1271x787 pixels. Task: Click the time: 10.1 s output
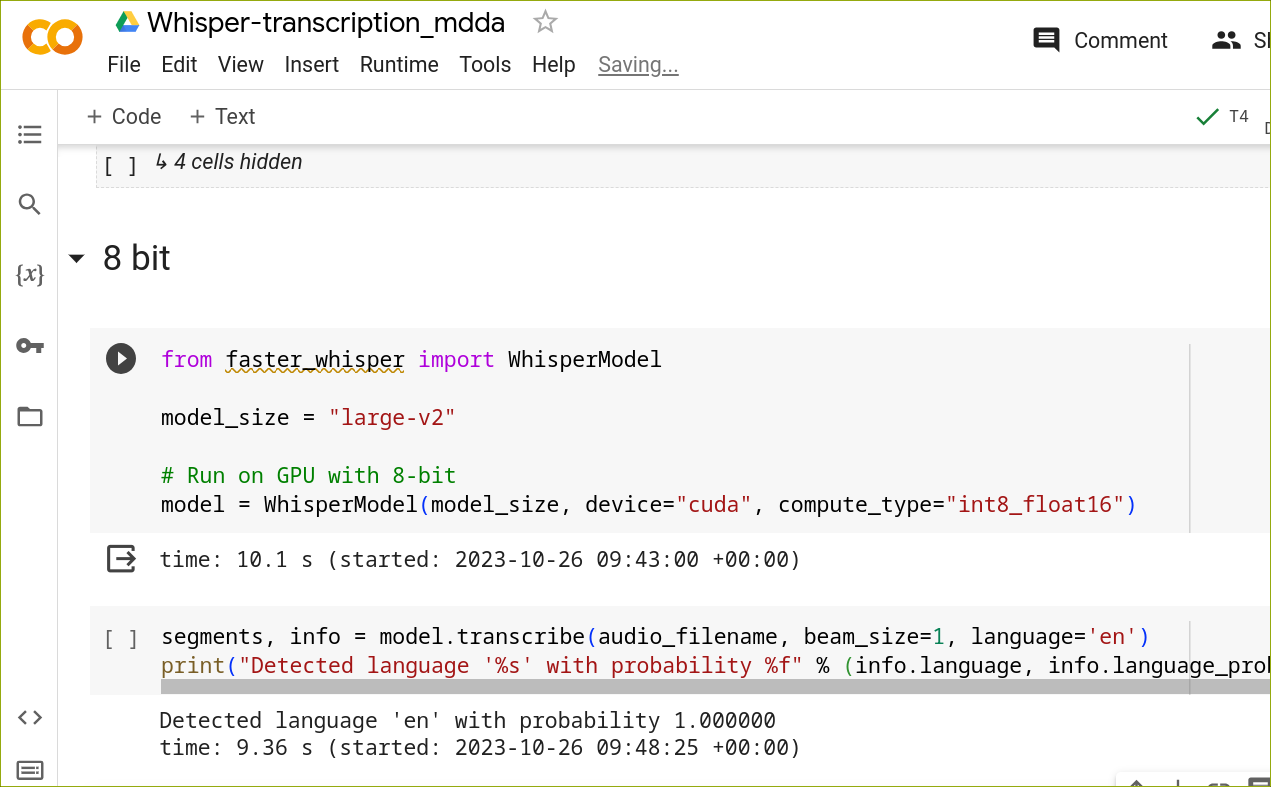click(480, 560)
